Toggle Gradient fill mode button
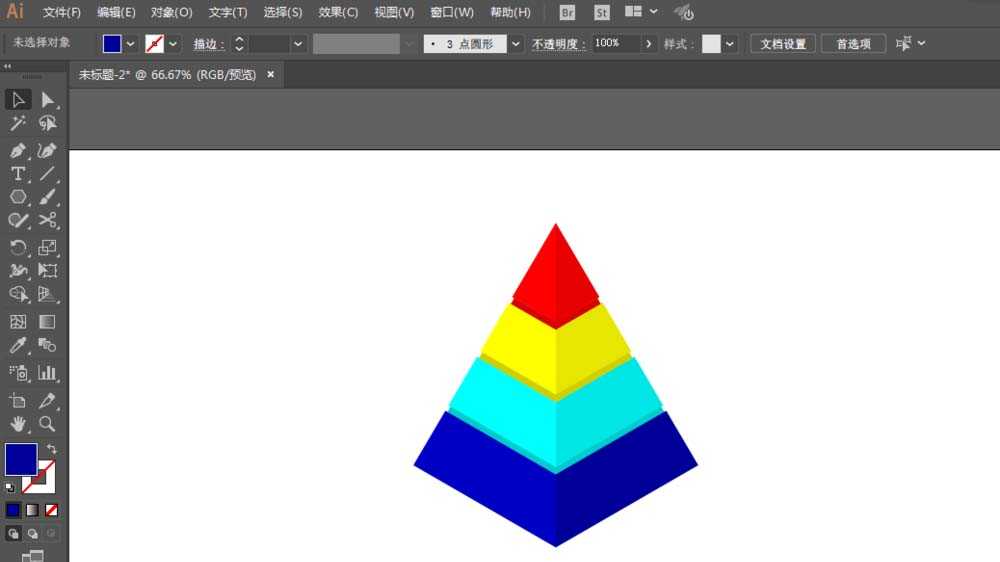Viewport: 1000px width, 562px height. pyautogui.click(x=32, y=510)
